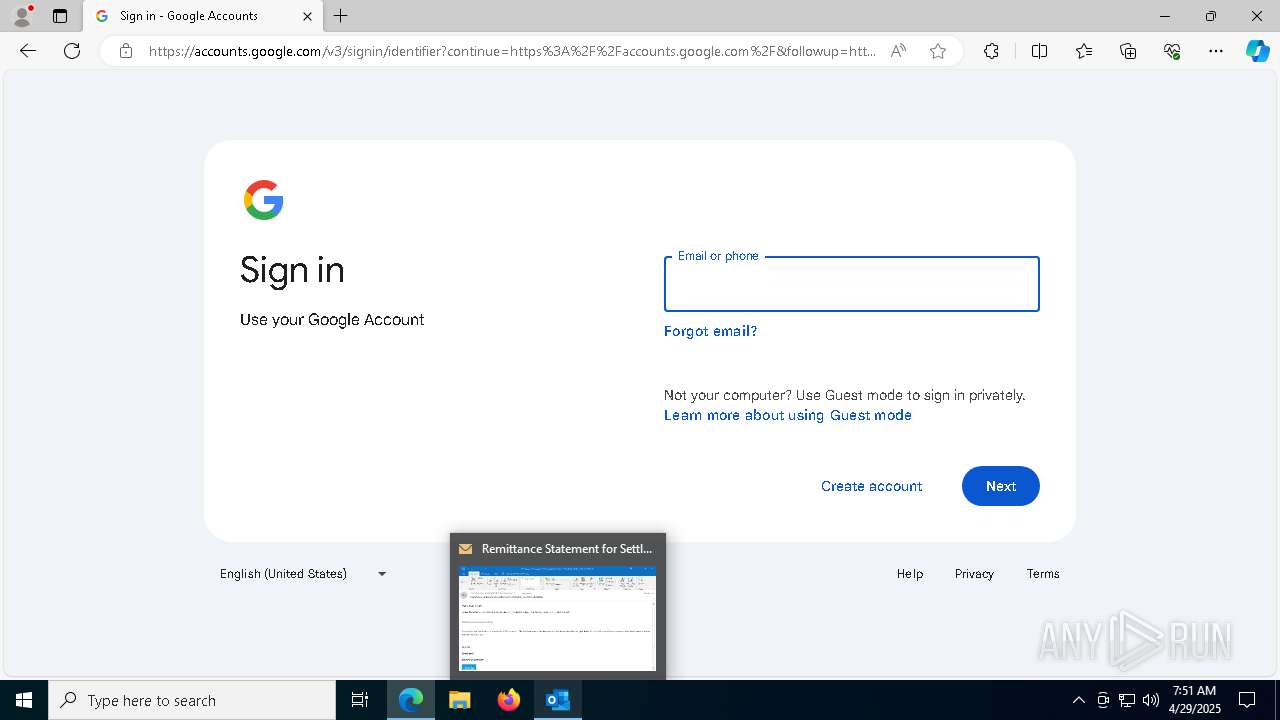
Task: Open the network tray icon
Action: click(x=1127, y=700)
